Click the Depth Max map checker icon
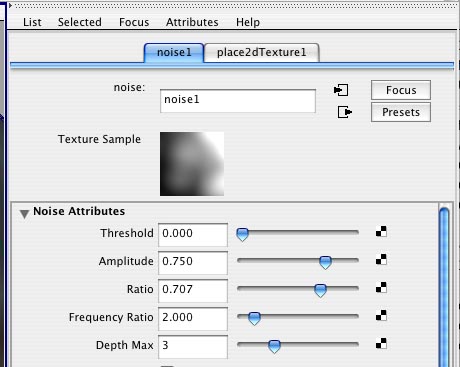460x367 pixels. tap(381, 343)
